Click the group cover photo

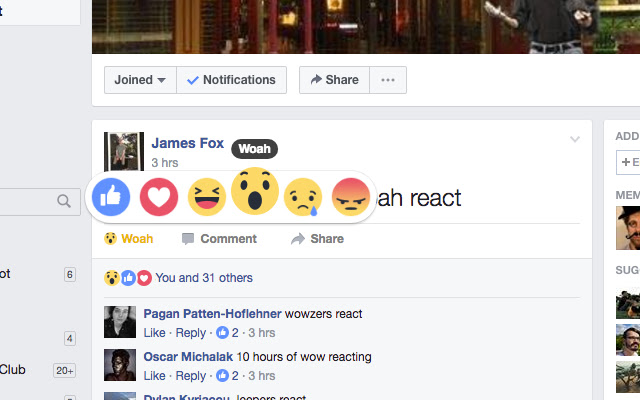pos(366,27)
